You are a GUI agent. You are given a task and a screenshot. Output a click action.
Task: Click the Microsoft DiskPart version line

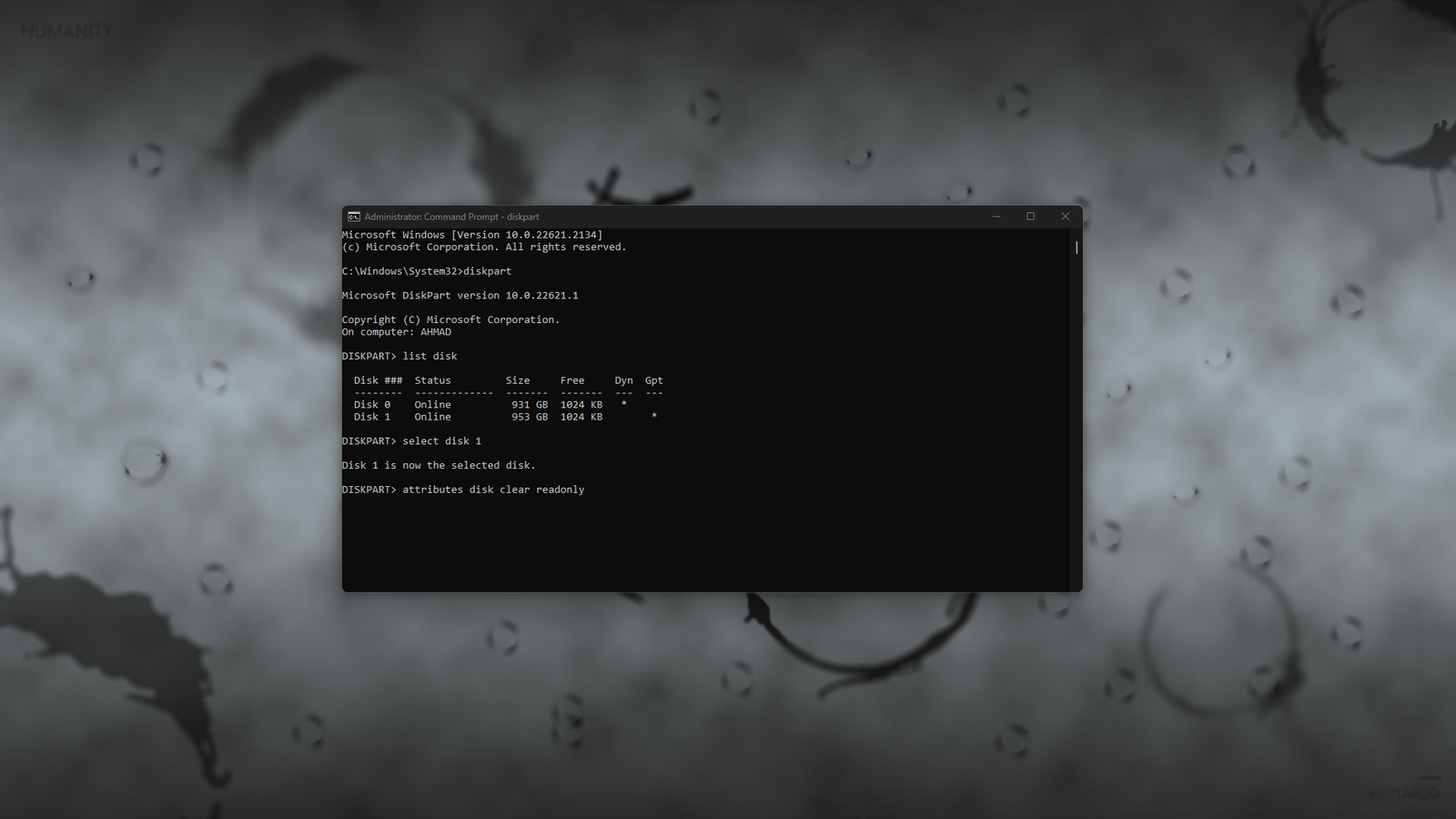point(460,295)
